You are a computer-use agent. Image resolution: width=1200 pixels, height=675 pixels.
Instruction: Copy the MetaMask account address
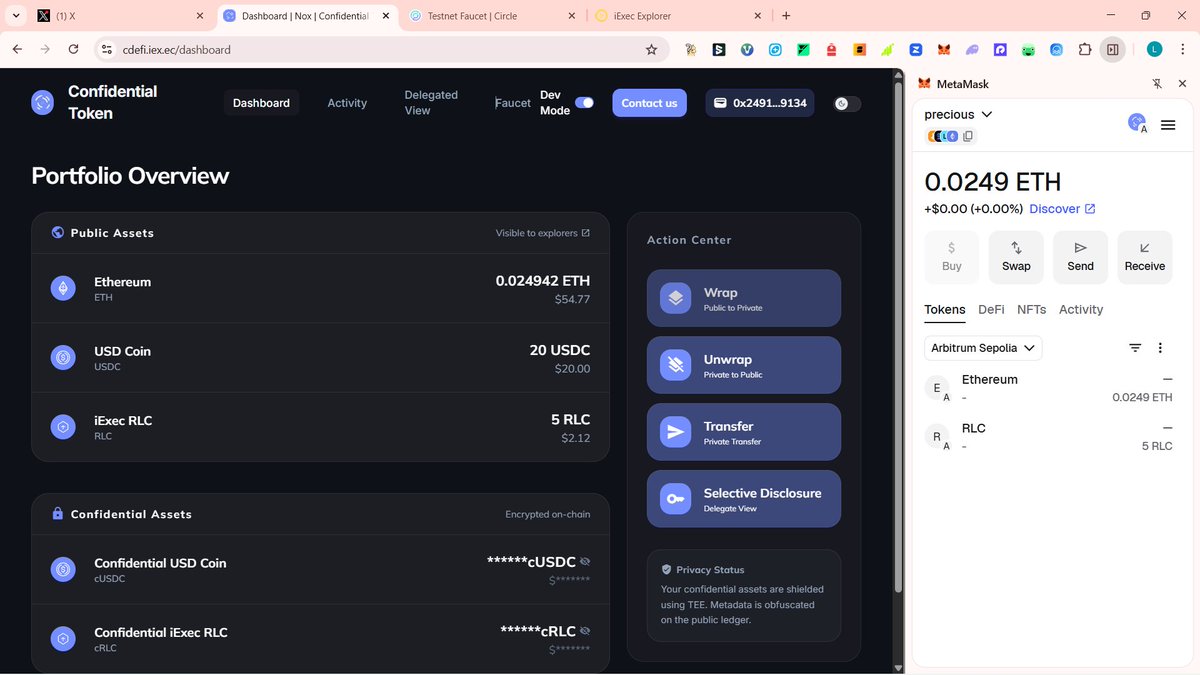tap(968, 136)
